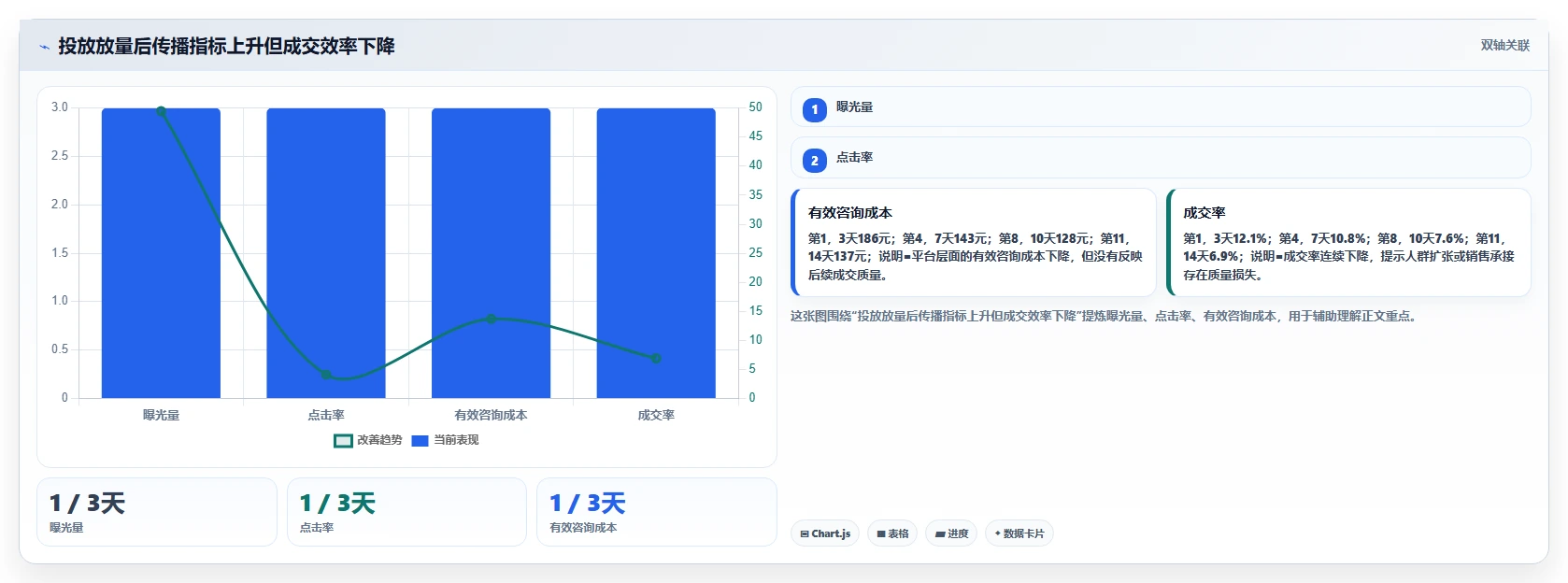
Task: Click the 有效咨询成本 detail card
Action: [x=974, y=243]
